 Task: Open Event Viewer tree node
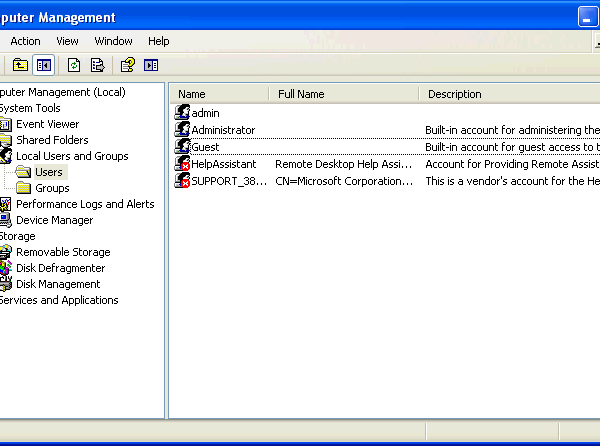pos(47,124)
